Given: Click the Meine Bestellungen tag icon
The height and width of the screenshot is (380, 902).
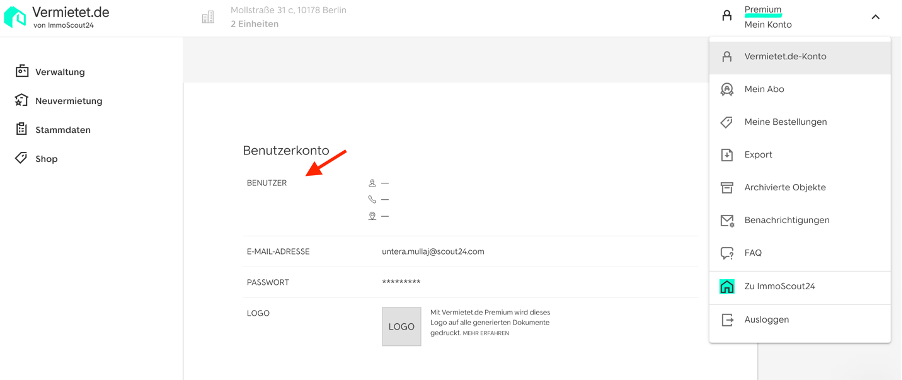Looking at the screenshot, I should click(x=727, y=122).
